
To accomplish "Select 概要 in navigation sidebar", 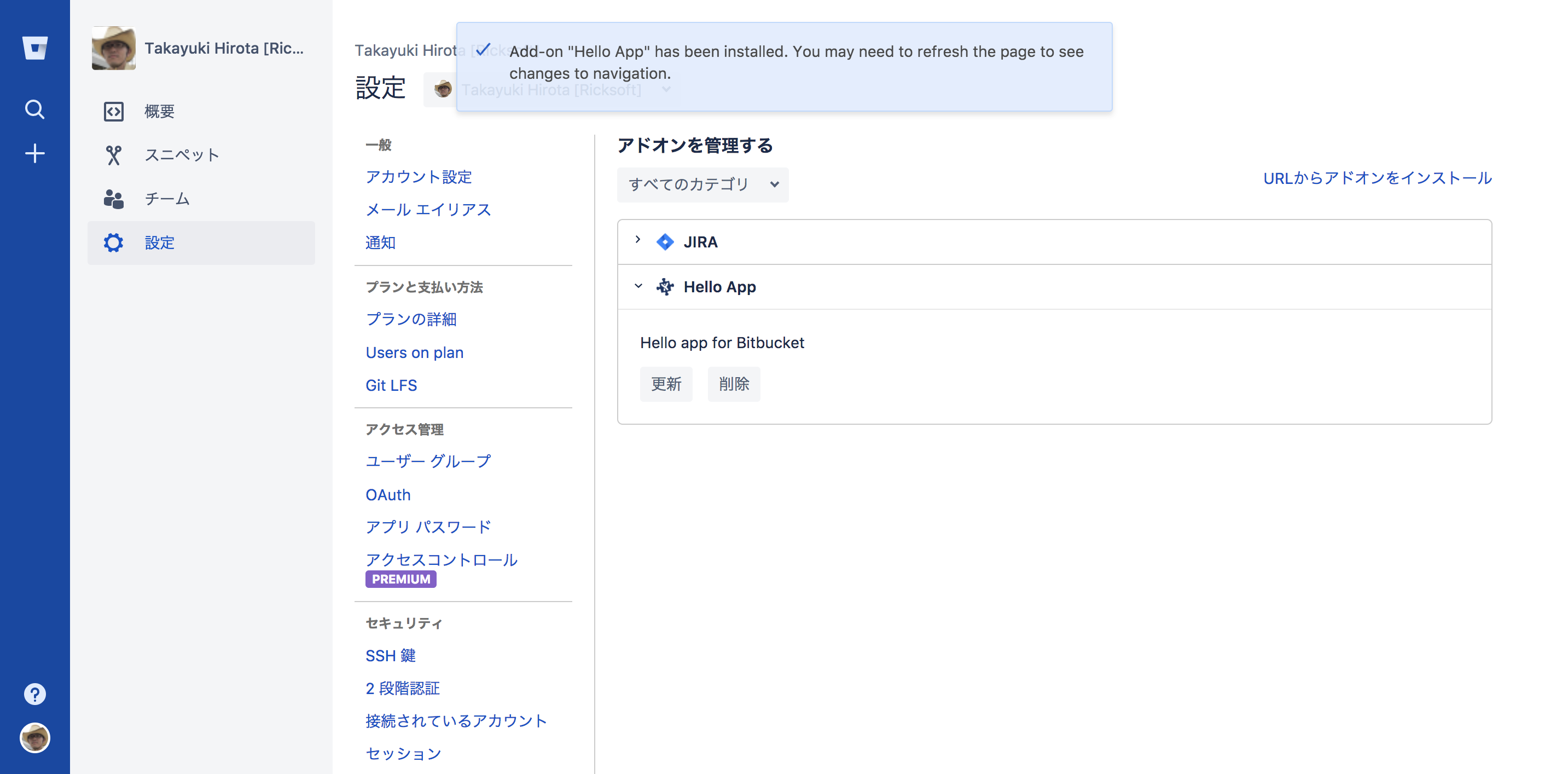I will point(201,112).
